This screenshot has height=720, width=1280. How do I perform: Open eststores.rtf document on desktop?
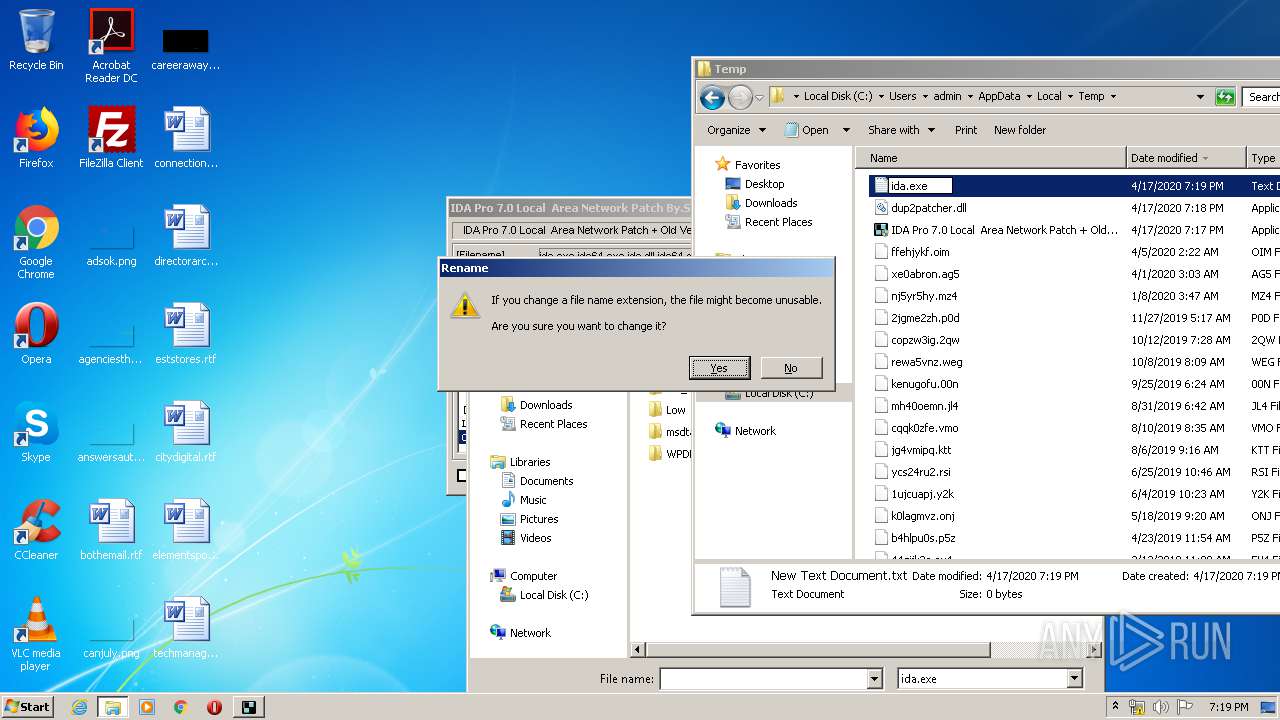[x=186, y=334]
